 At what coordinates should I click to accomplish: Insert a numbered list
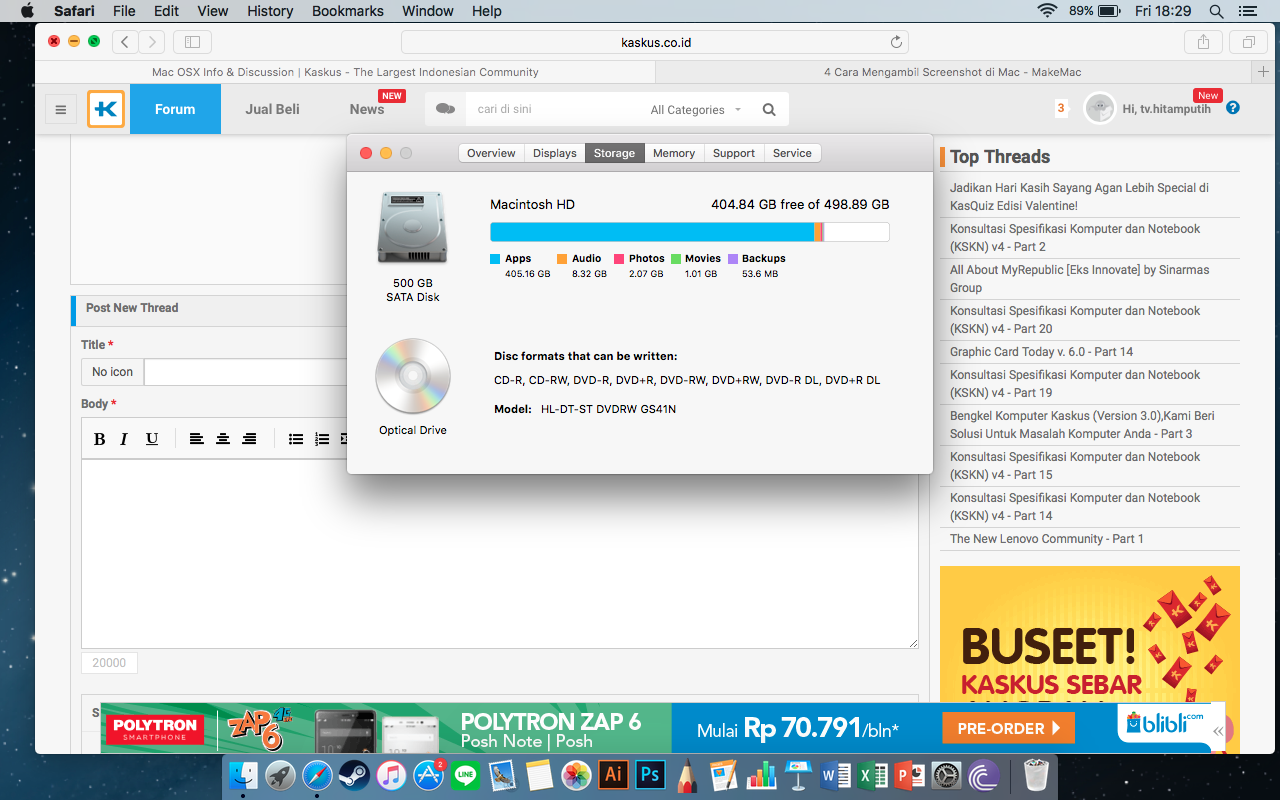(x=322, y=439)
